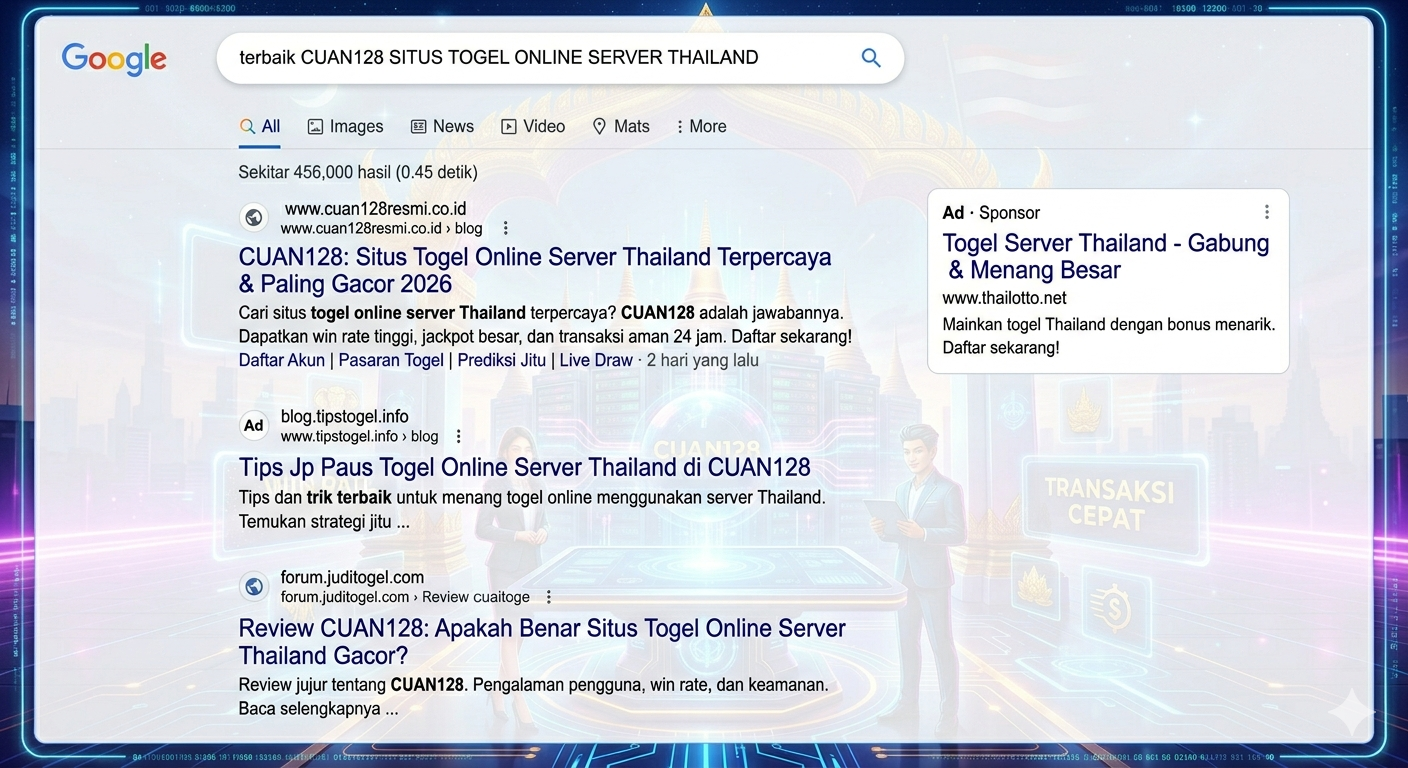The image size is (1408, 768).
Task: Open three-dot menu for tipstogel.info result
Action: coord(459,436)
